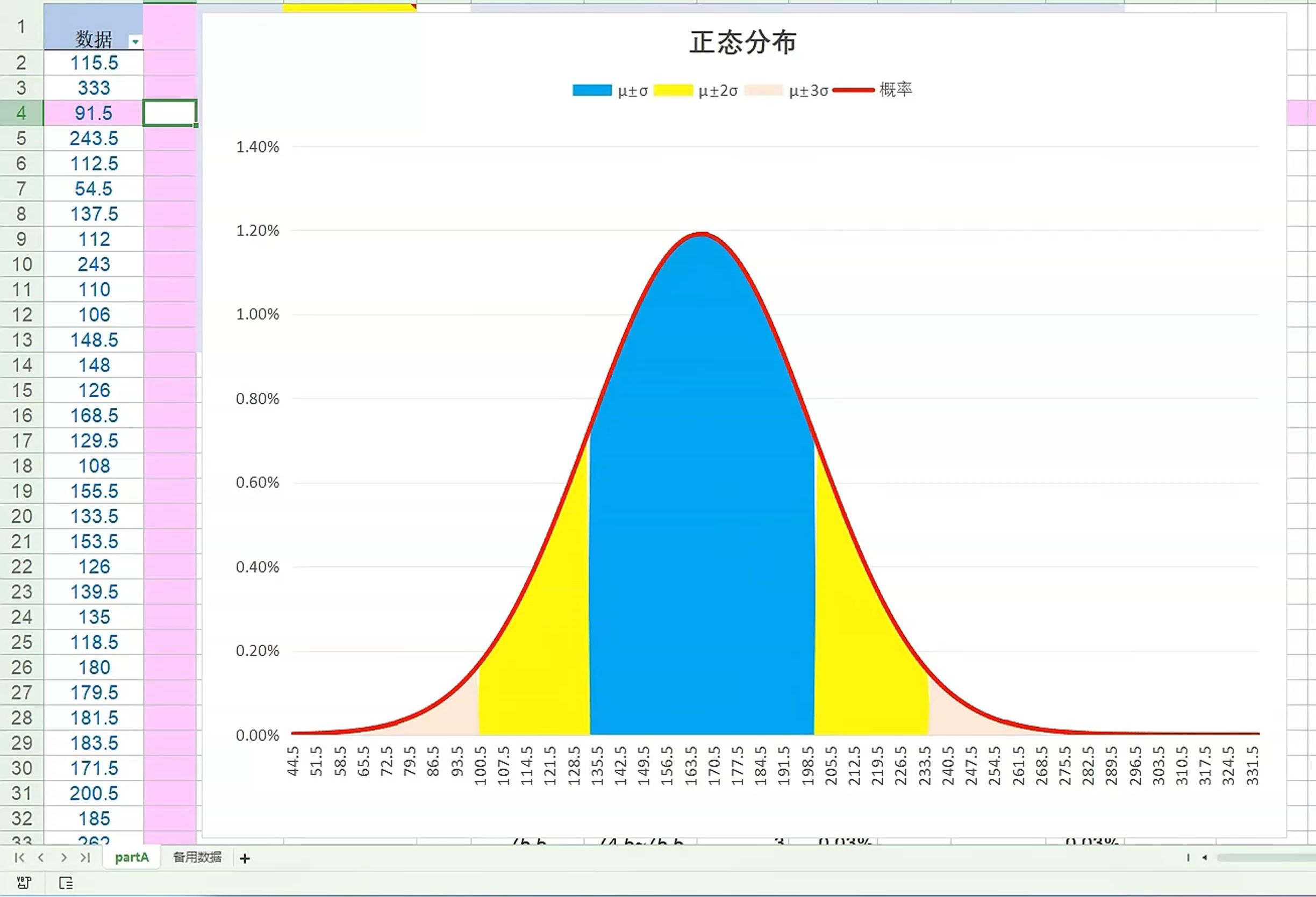Select the red 概率 legend line
The width and height of the screenshot is (1316, 897).
coord(872,89)
